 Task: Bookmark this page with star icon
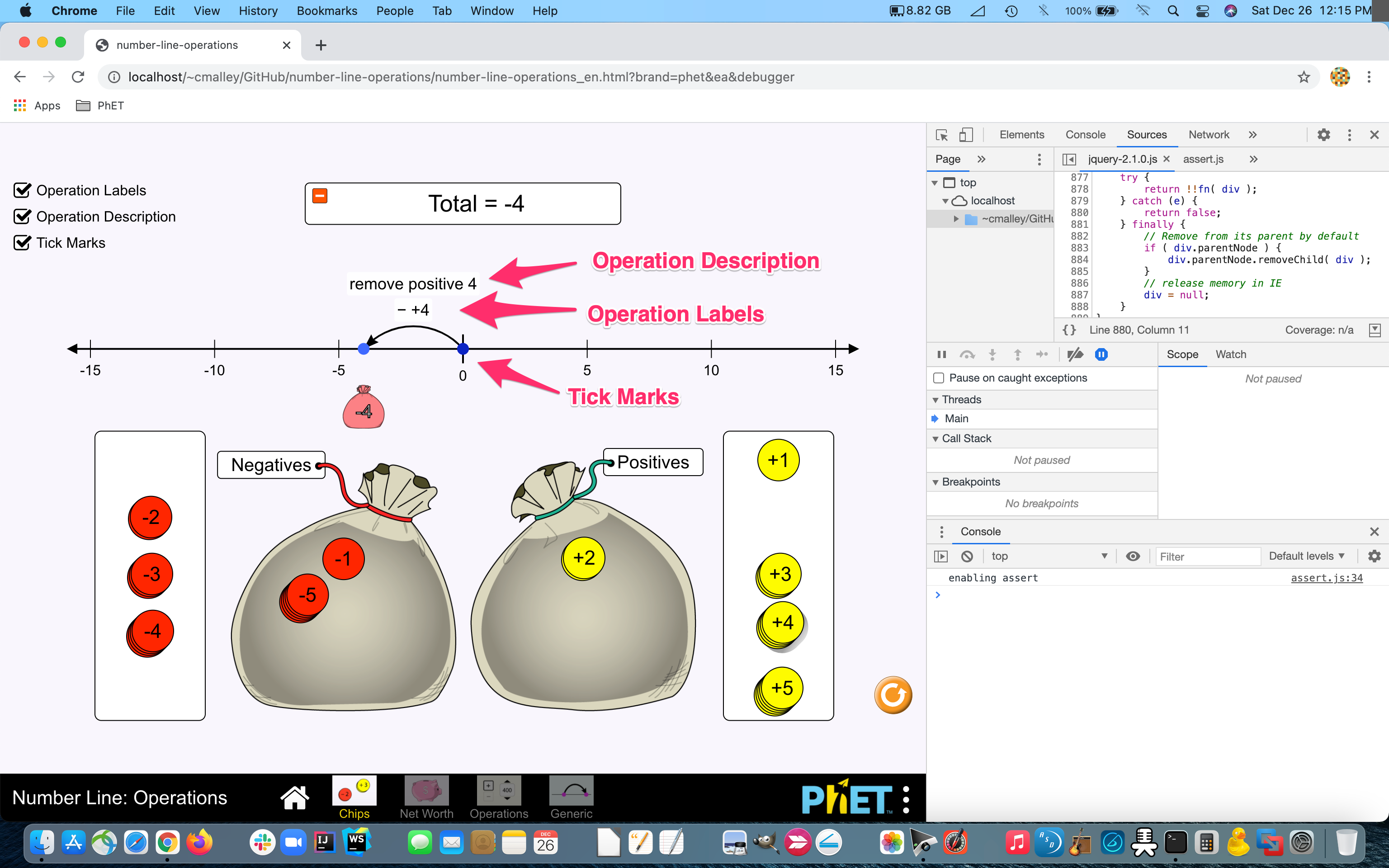point(1304,77)
